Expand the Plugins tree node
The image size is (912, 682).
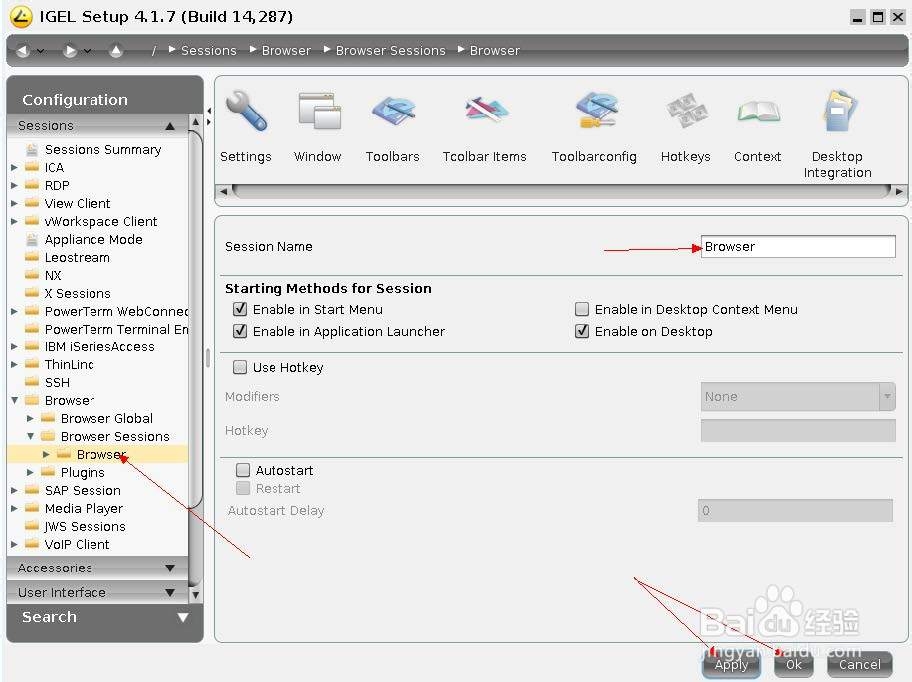30,472
